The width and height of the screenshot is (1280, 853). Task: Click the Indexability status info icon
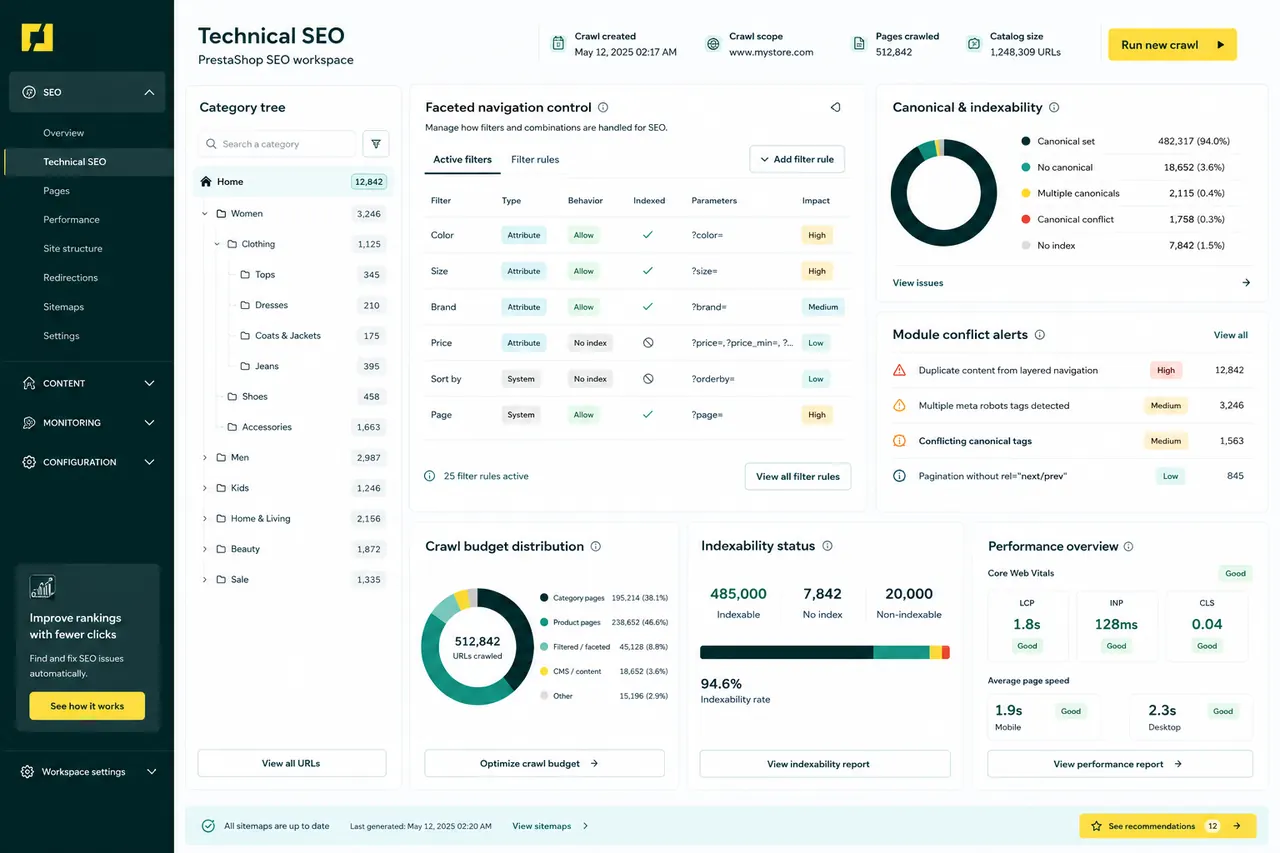click(x=827, y=546)
